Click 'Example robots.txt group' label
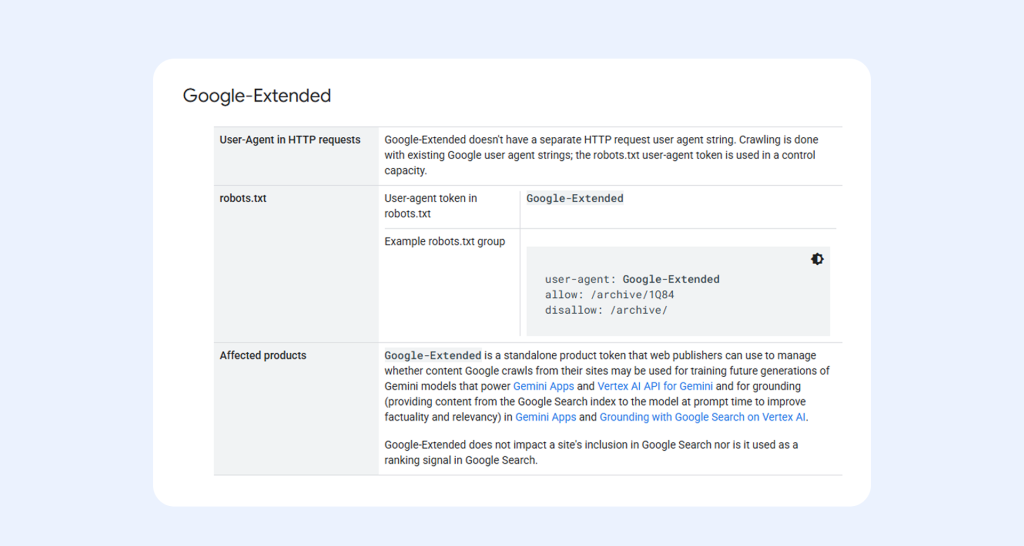The height and width of the screenshot is (546, 1024). click(445, 242)
